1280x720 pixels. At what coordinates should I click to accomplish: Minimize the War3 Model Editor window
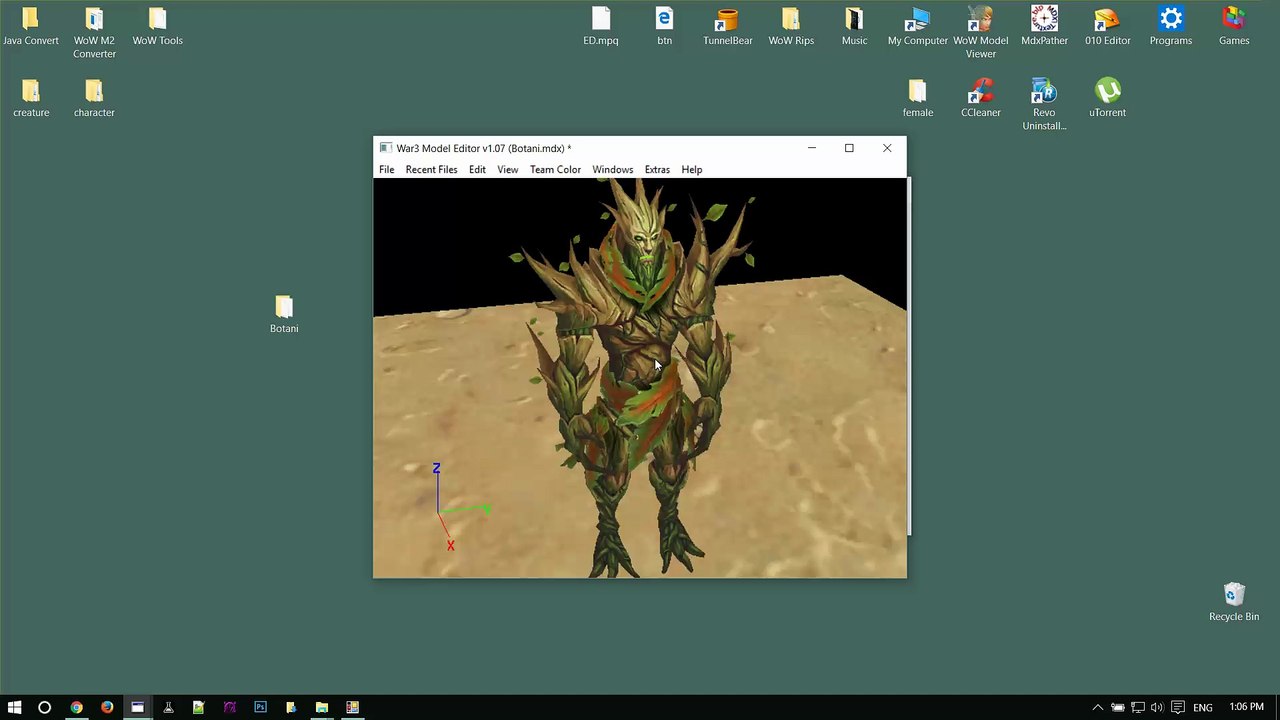tap(812, 148)
